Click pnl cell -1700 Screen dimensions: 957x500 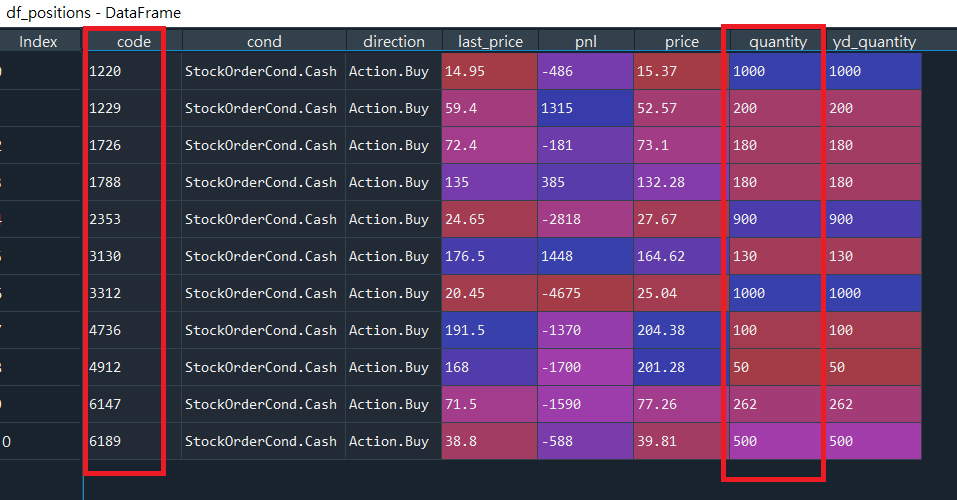click(x=586, y=367)
